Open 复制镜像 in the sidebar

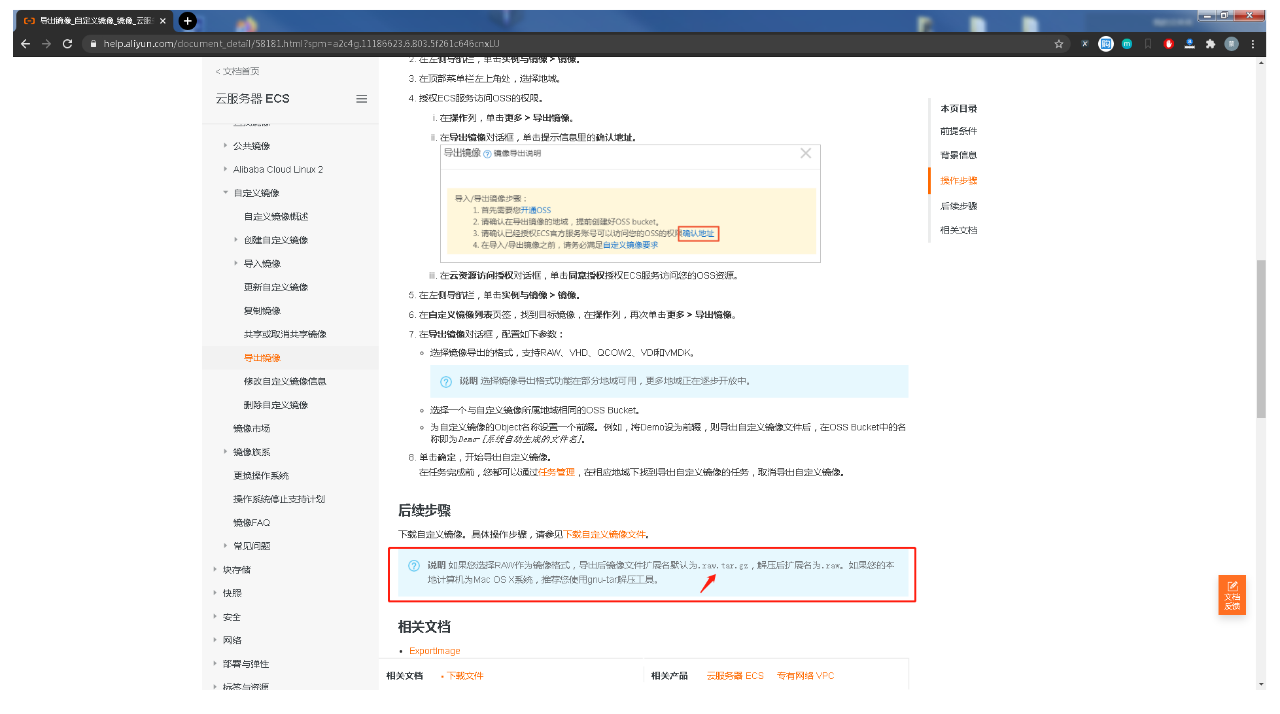pos(262,311)
